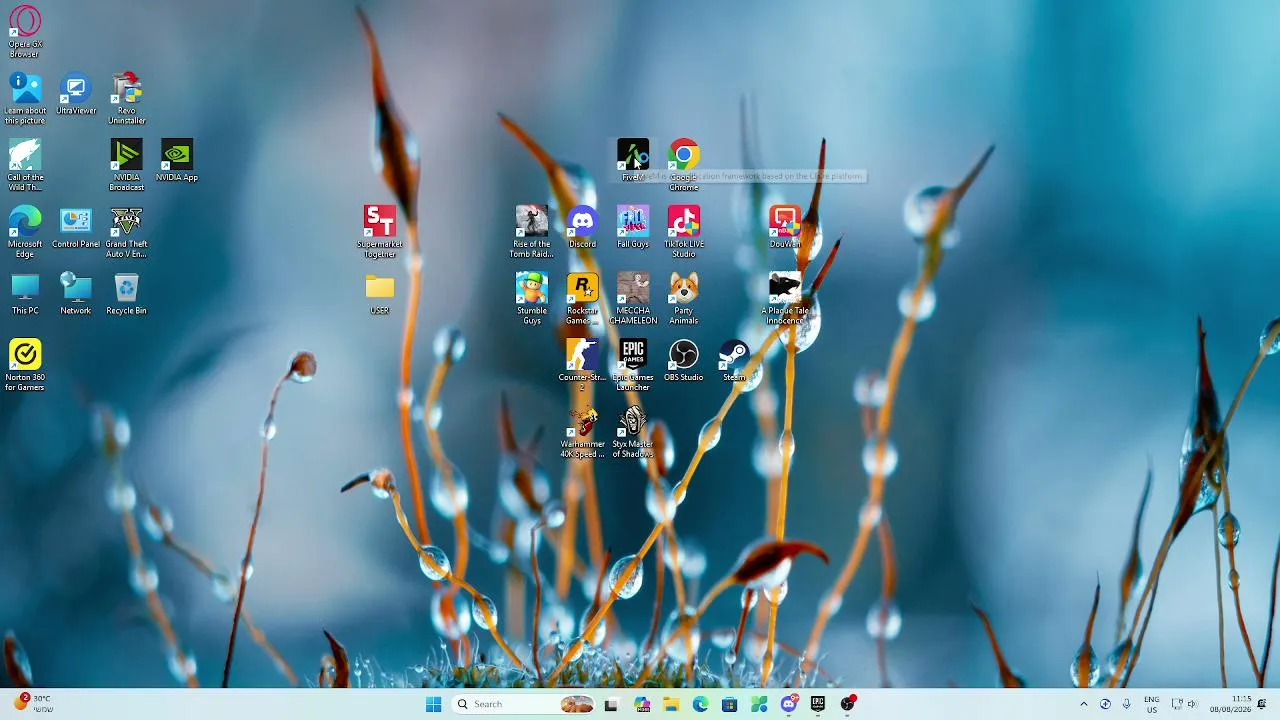Open the NVIDIA App desktop icon
Image resolution: width=1280 pixels, height=720 pixels.
(177, 160)
